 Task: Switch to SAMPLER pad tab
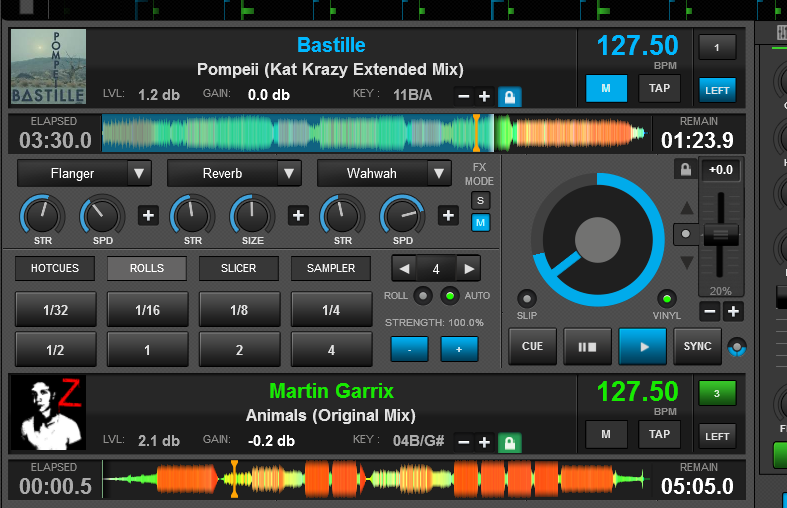click(331, 269)
